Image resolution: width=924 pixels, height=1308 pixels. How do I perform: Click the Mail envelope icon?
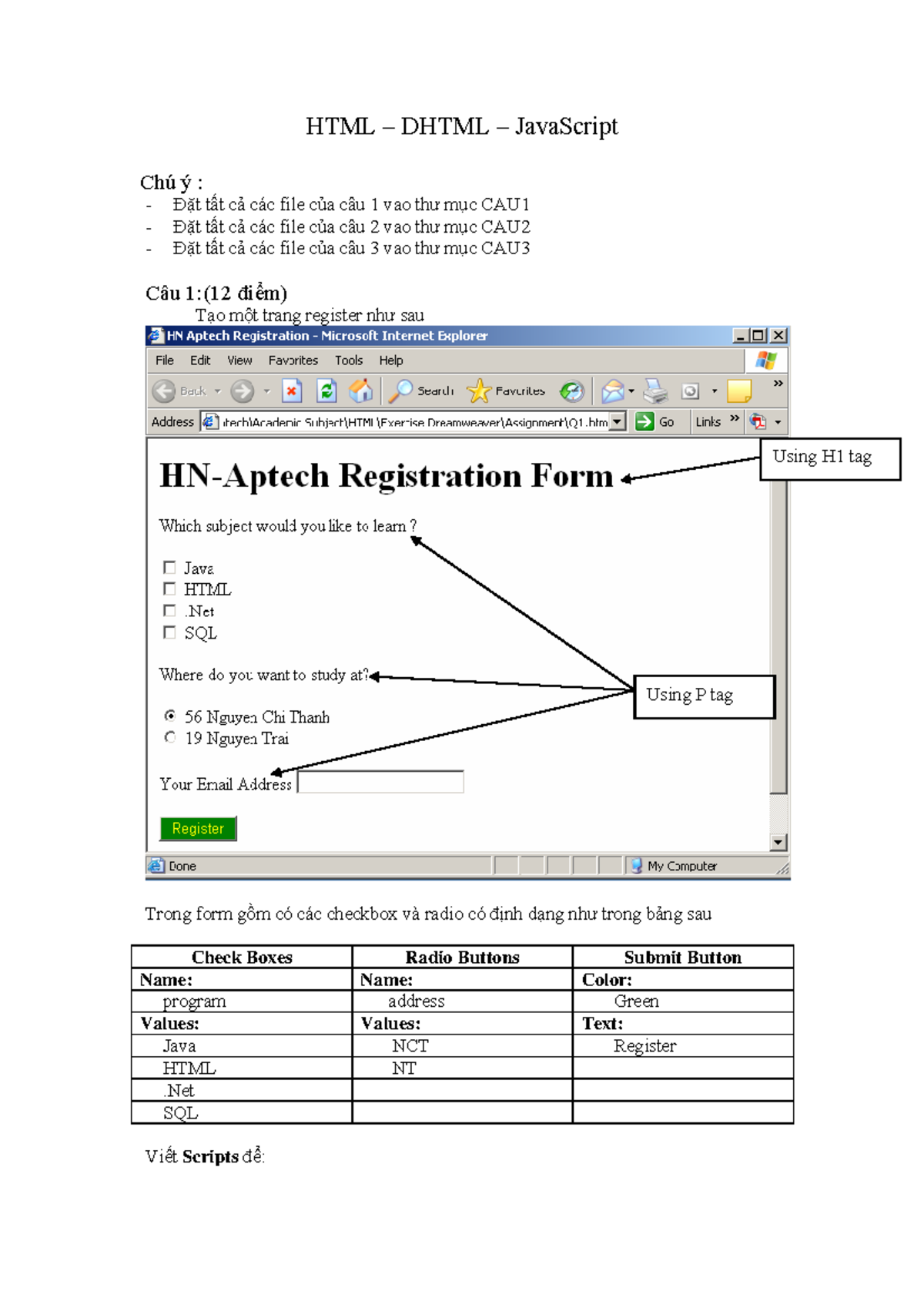(x=612, y=391)
